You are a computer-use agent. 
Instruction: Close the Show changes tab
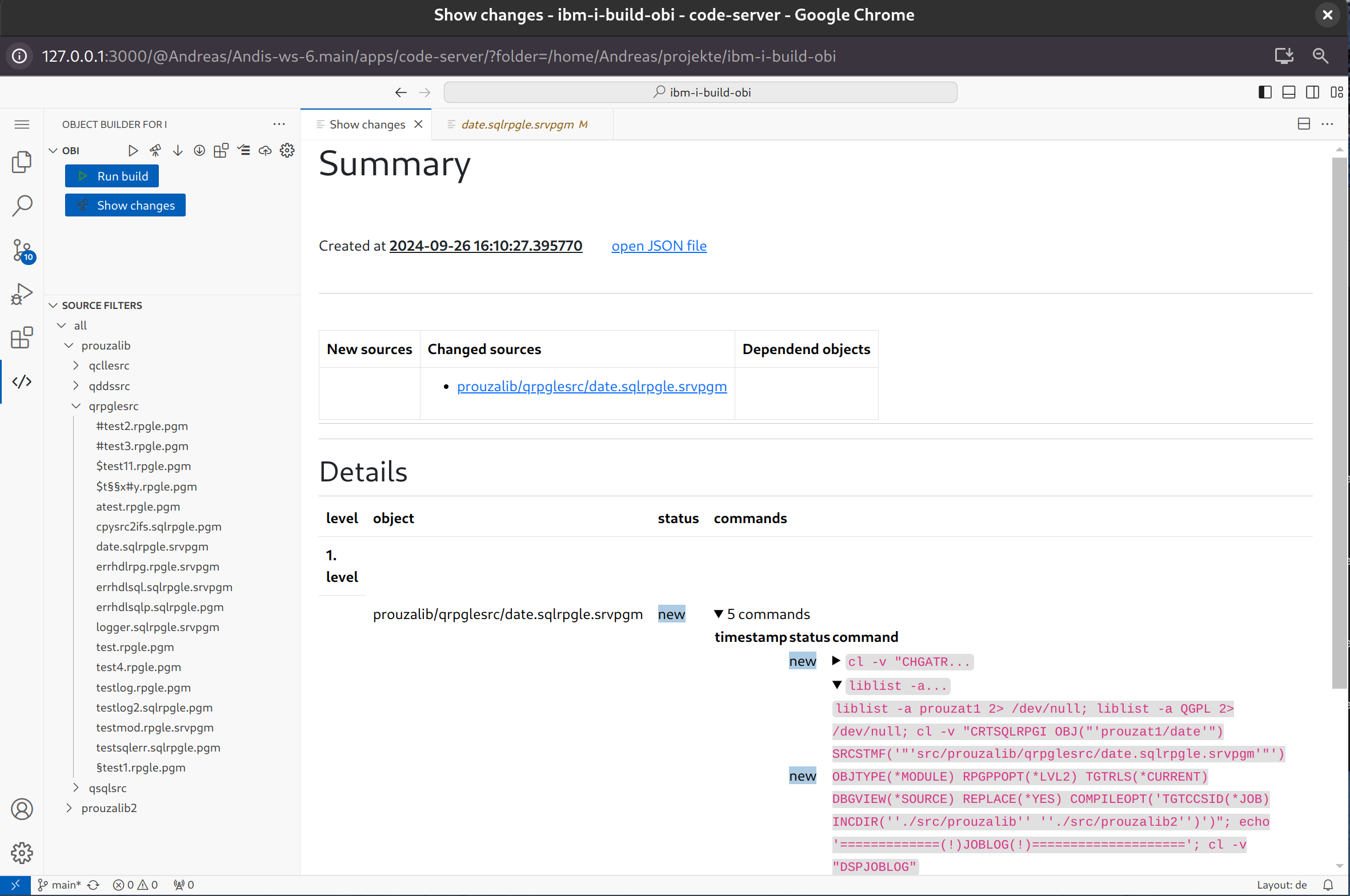pos(418,124)
